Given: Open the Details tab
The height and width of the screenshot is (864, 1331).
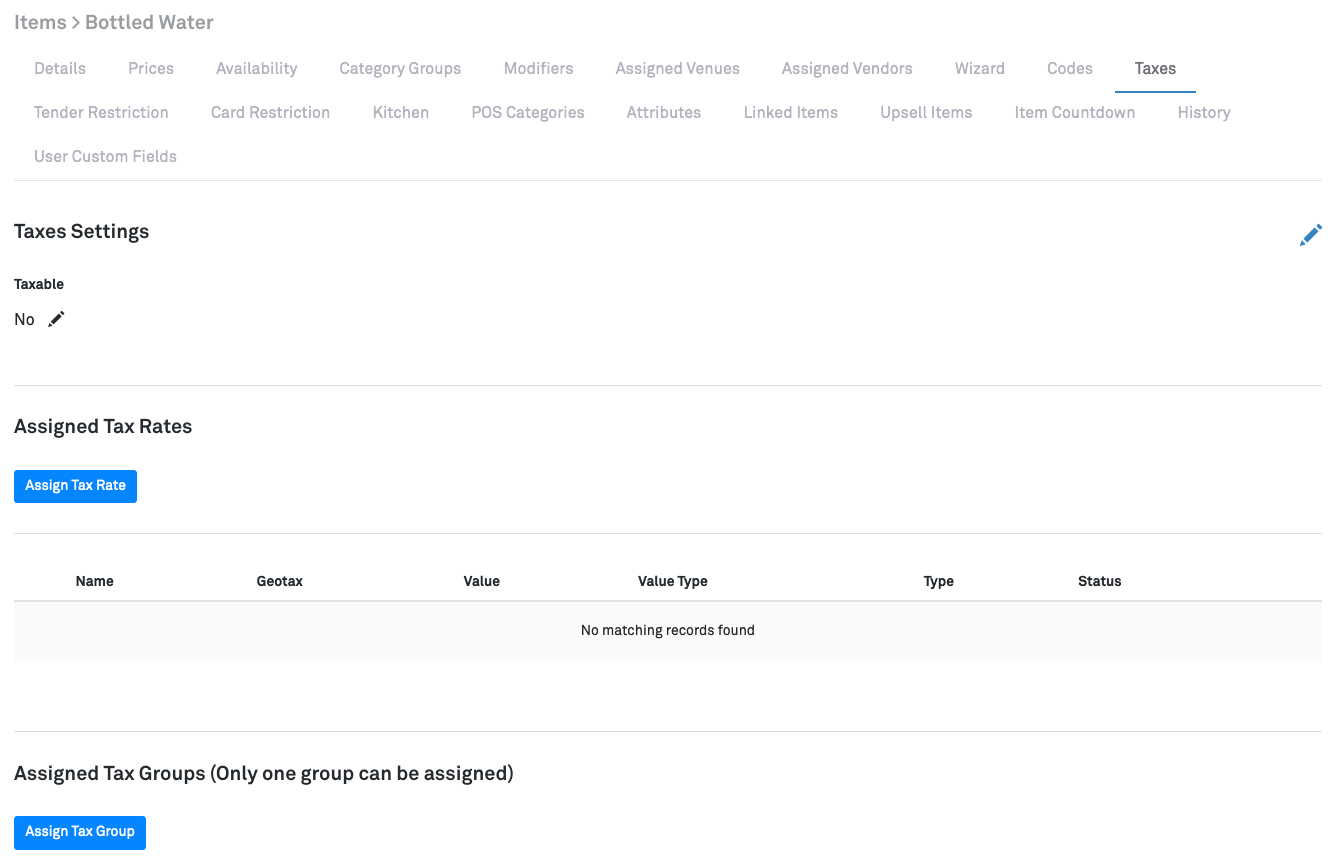Looking at the screenshot, I should [60, 69].
